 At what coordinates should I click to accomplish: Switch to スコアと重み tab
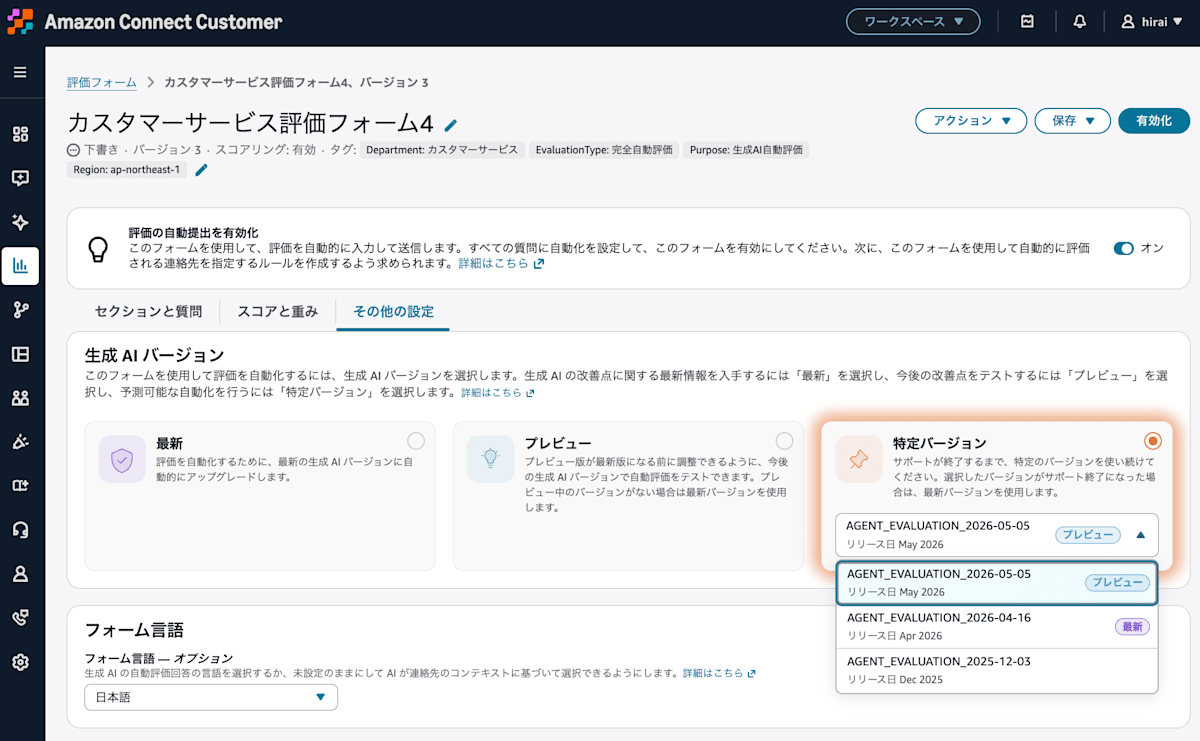pos(277,312)
